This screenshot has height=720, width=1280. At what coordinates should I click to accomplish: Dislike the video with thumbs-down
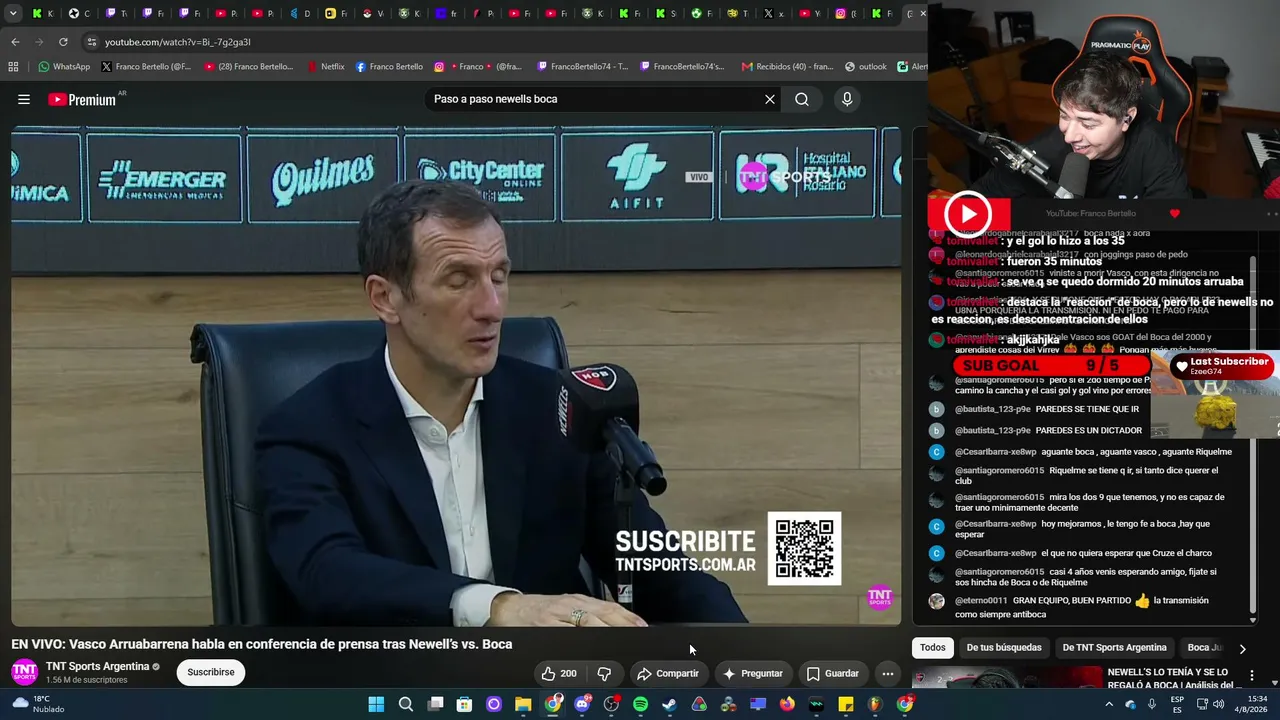tap(604, 673)
